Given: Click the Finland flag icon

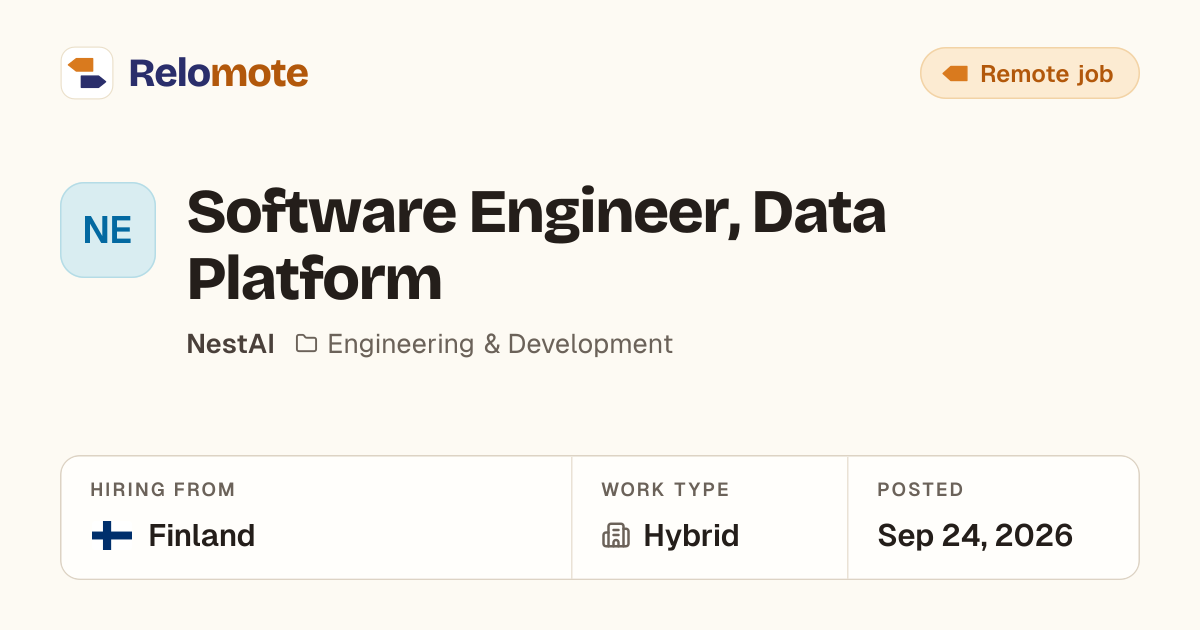Looking at the screenshot, I should pos(112,536).
